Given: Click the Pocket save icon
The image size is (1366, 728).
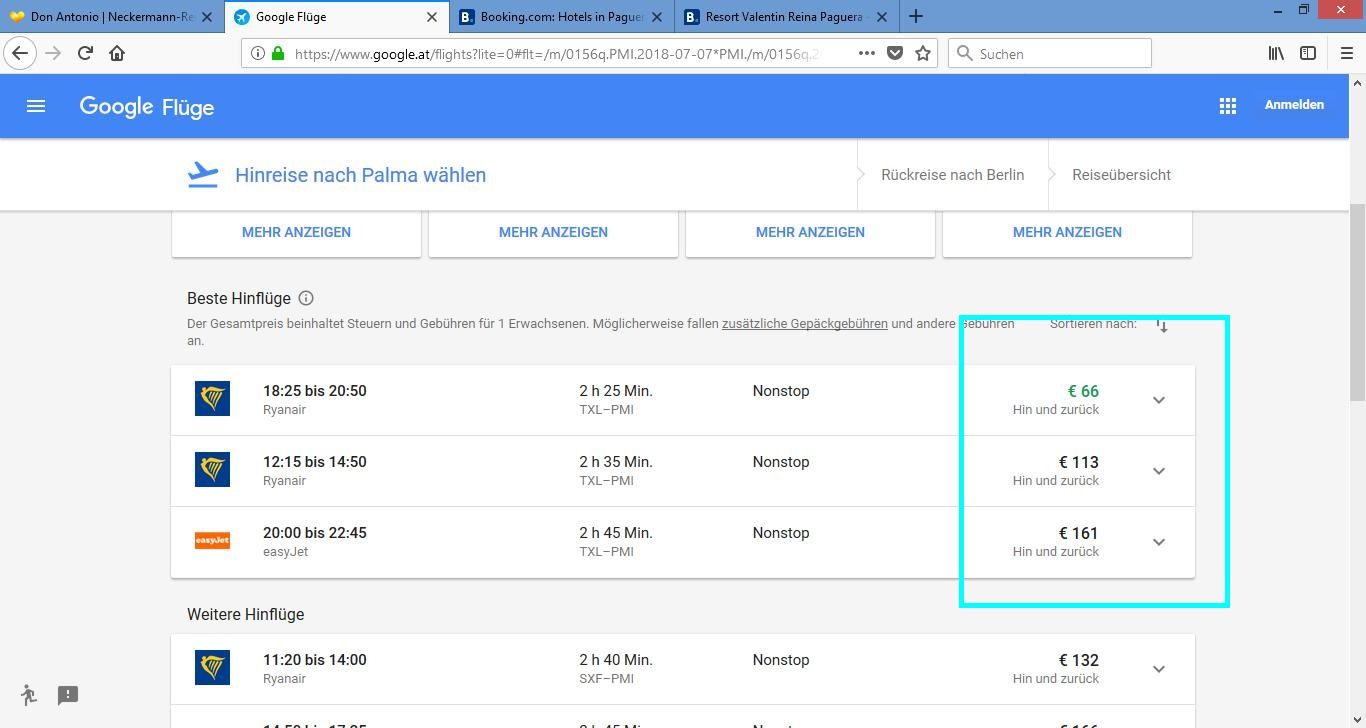Looking at the screenshot, I should 895,53.
